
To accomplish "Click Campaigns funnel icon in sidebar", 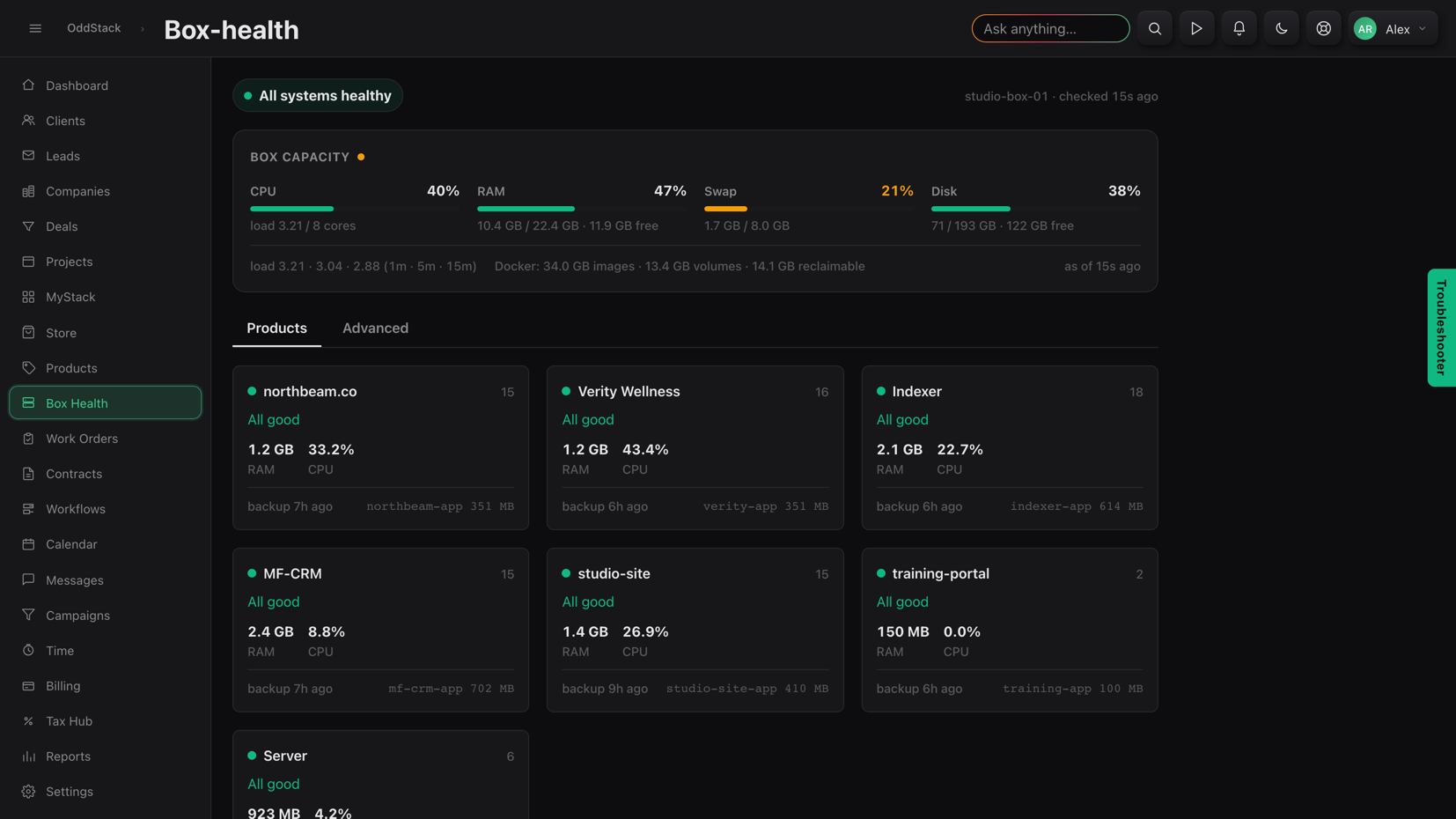I will click(28, 616).
